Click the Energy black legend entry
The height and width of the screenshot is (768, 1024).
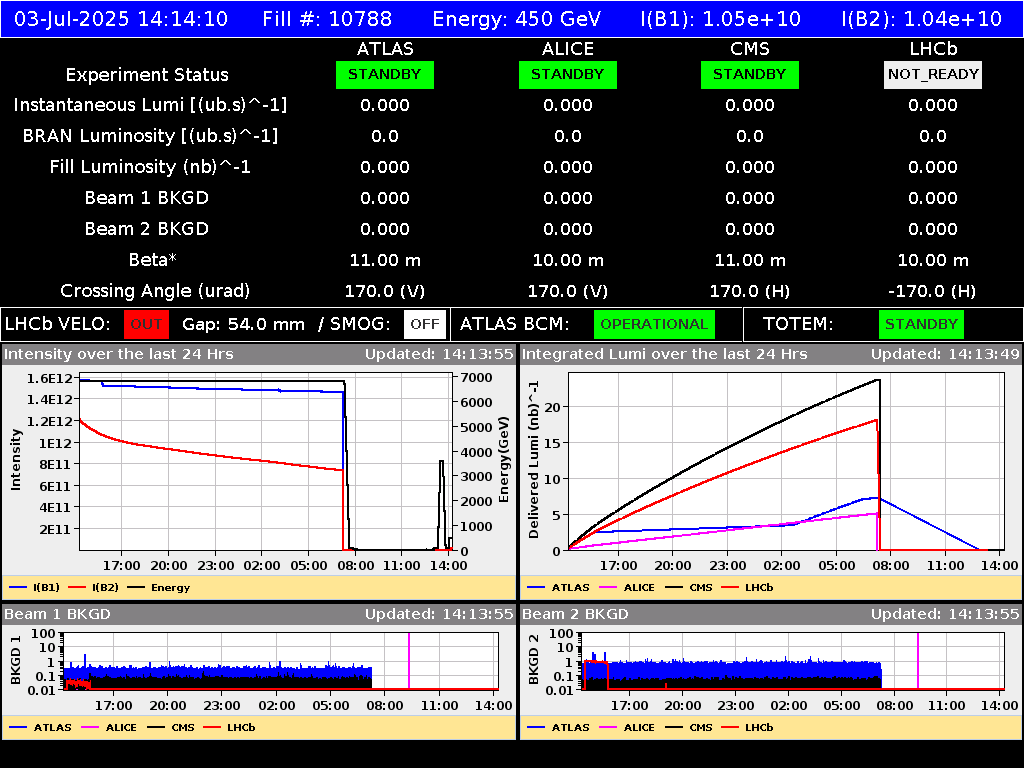point(159,587)
